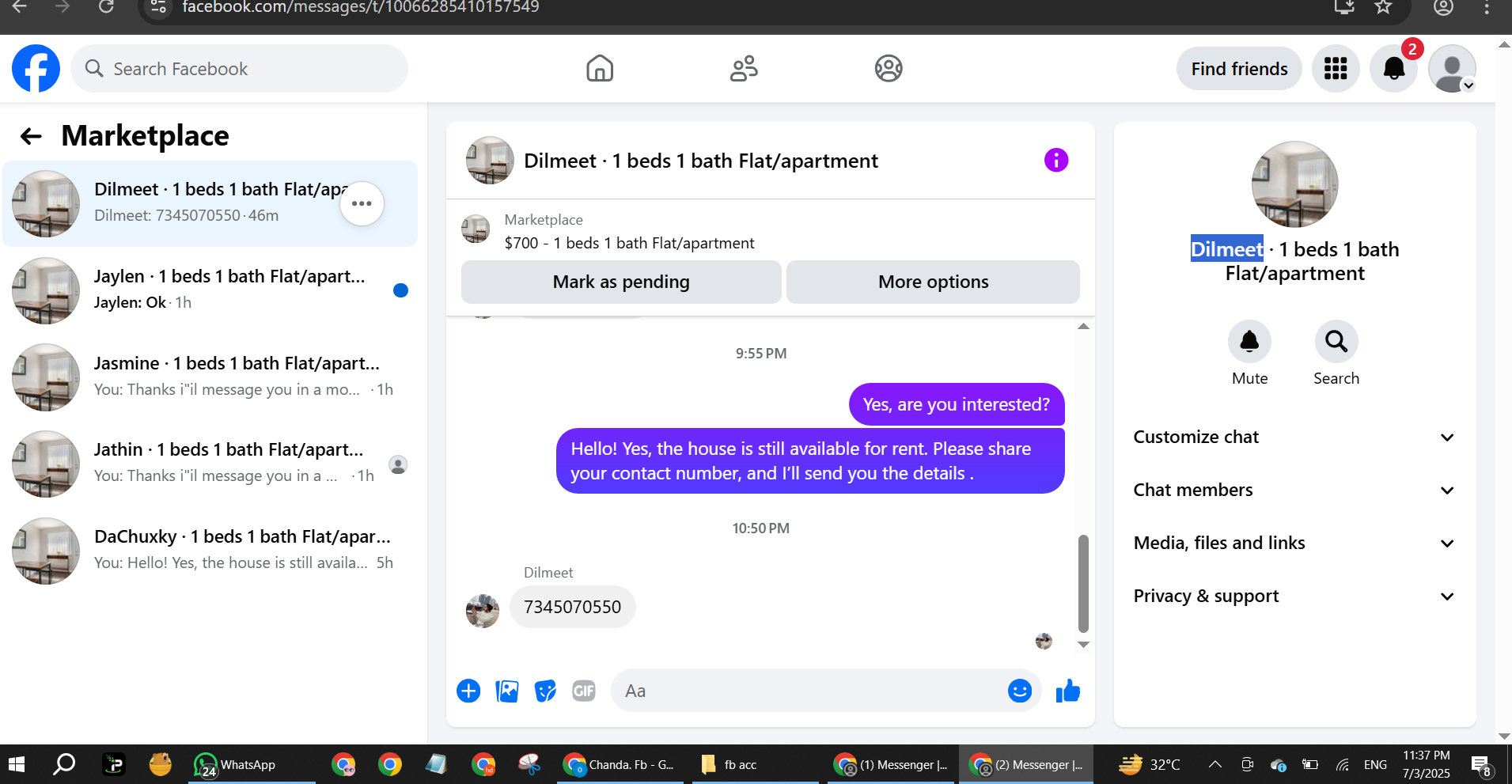This screenshot has width=1512, height=784.
Task: Expand Media, files and links section
Action: tap(1294, 543)
